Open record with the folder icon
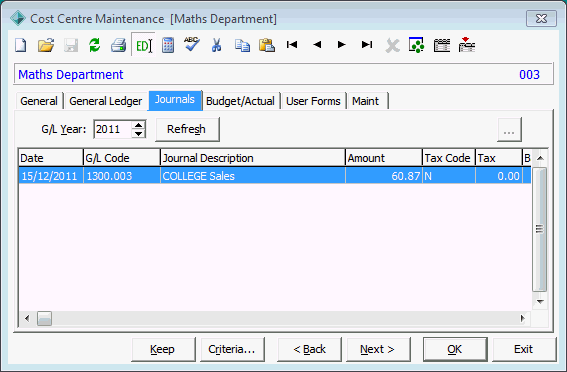567x372 pixels. [x=46, y=46]
